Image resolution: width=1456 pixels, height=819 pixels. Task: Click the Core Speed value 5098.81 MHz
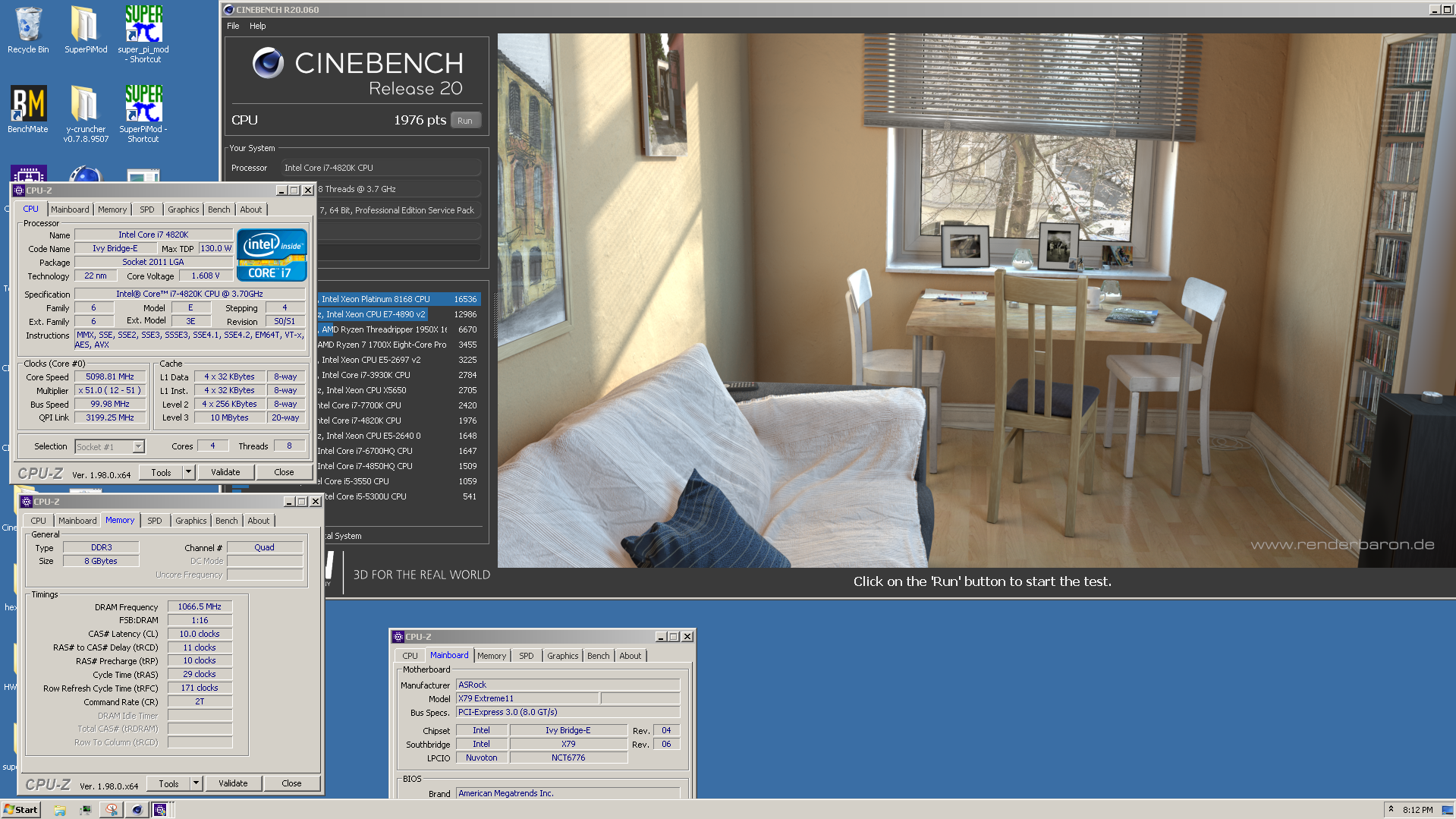(x=110, y=376)
